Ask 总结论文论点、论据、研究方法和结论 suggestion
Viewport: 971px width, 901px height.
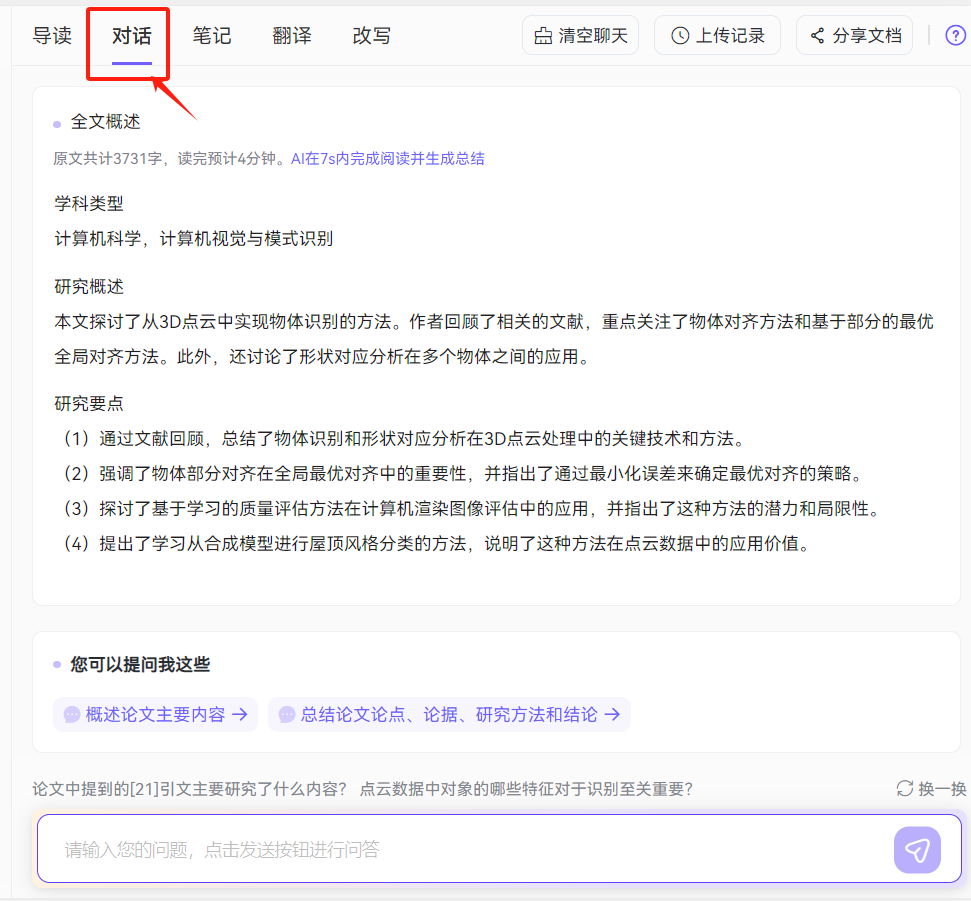tap(450, 715)
